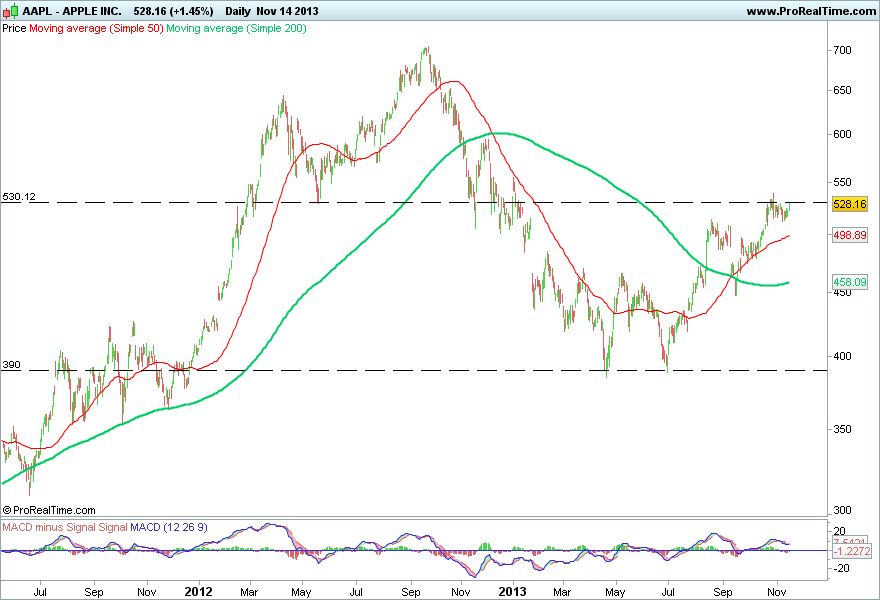The height and width of the screenshot is (600, 880).
Task: Click the AAPL - APPLE INC. title
Action: click(x=72, y=11)
